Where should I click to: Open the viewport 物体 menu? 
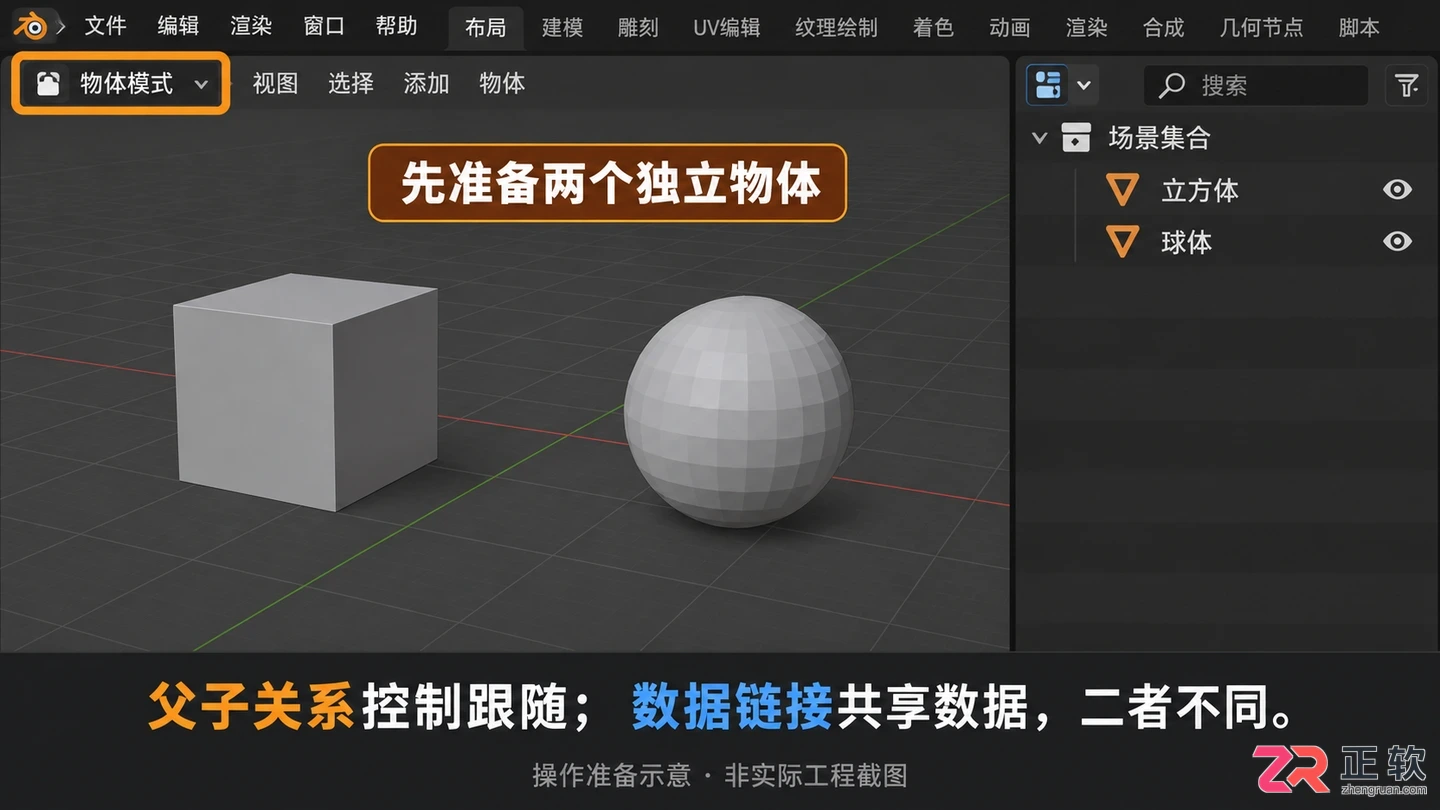[x=502, y=83]
